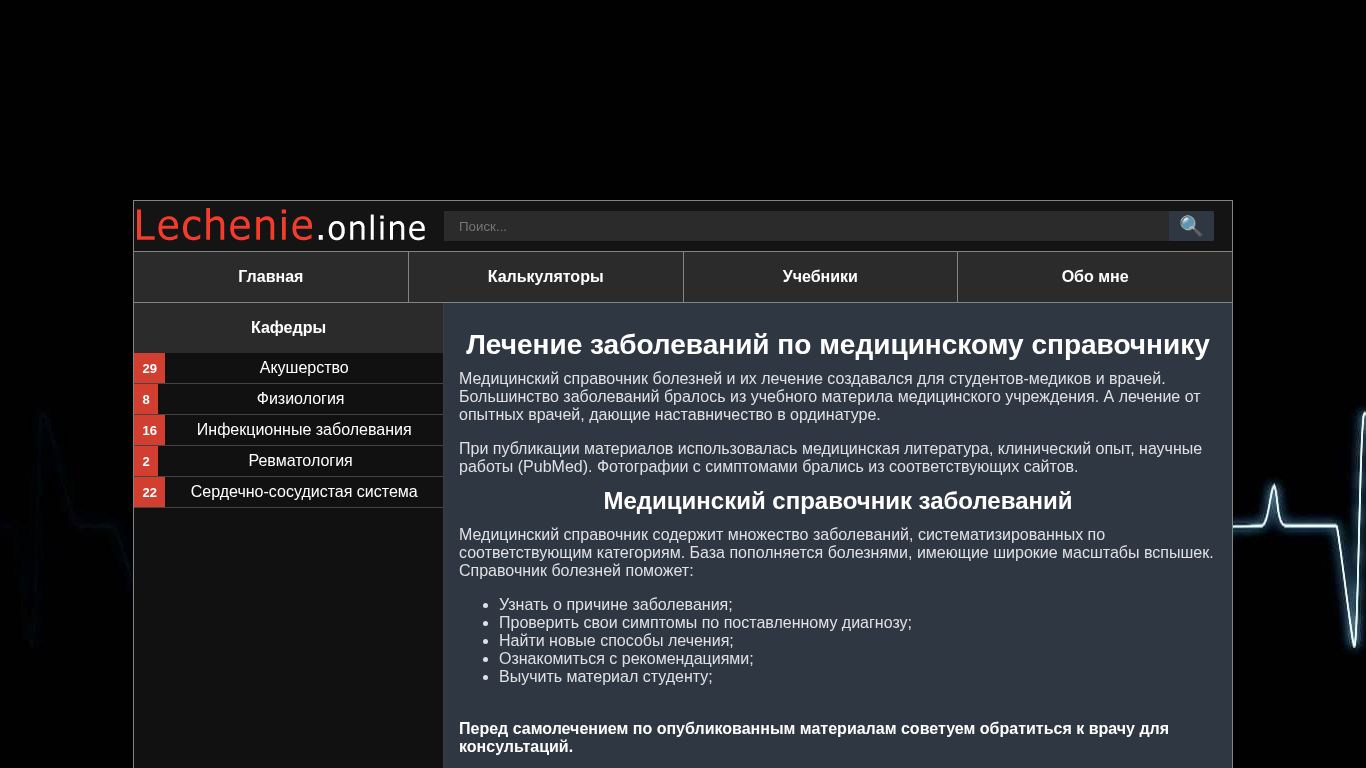Click the heading Лечение заболеваний по медицинскому справочнику
The height and width of the screenshot is (768, 1366).
(x=838, y=345)
